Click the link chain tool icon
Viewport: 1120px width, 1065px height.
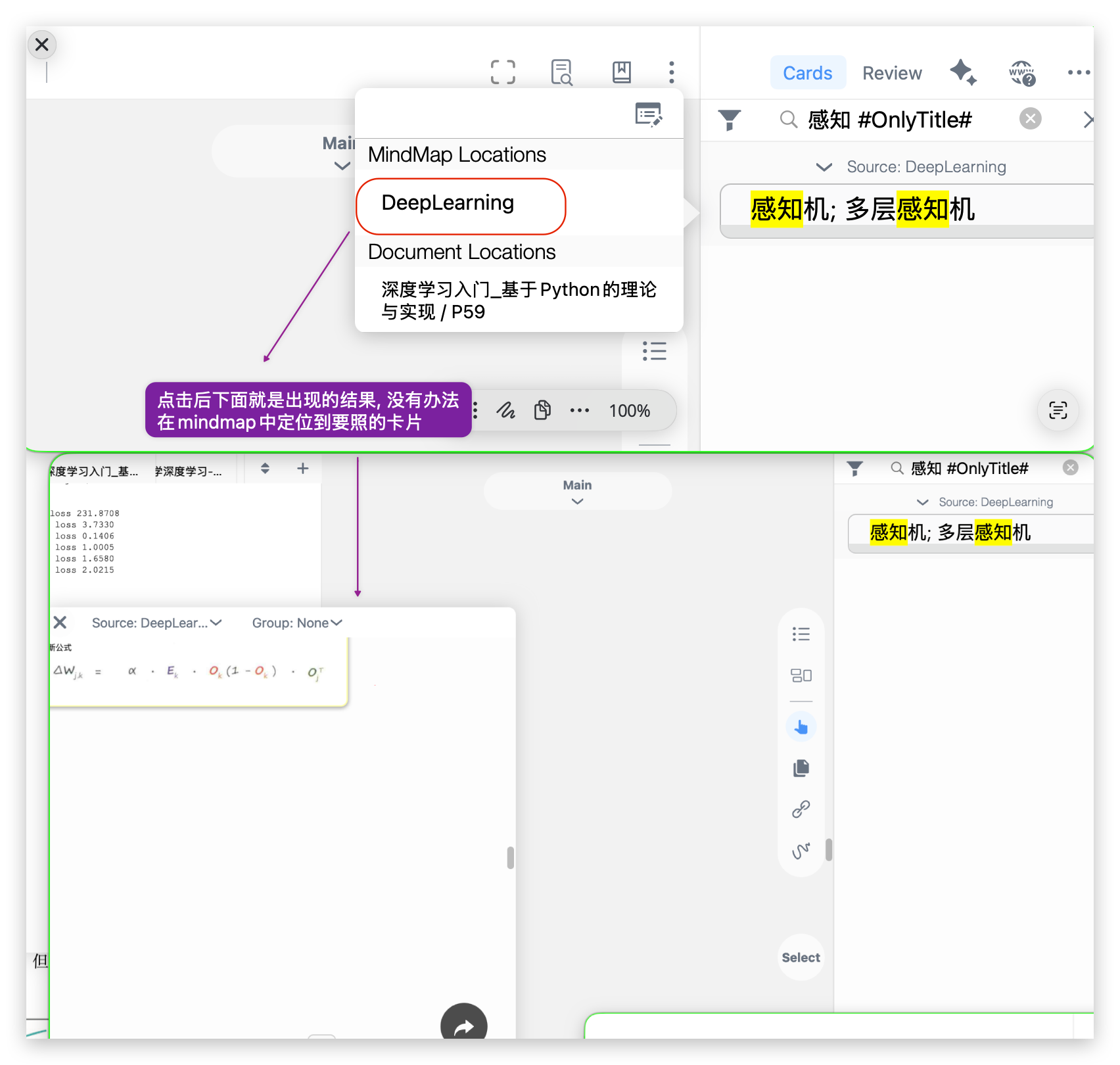click(801, 809)
